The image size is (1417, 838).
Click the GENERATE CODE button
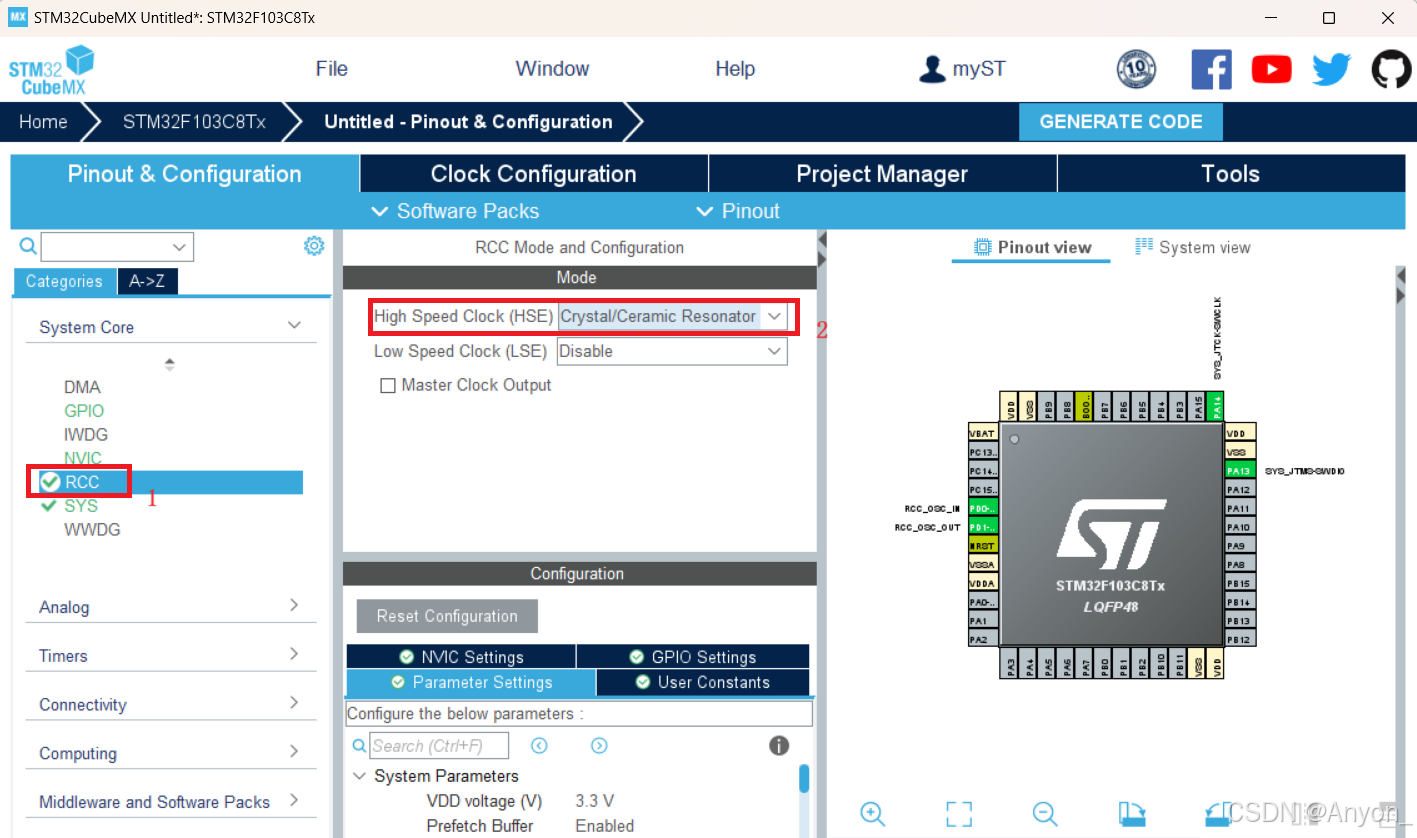pyautogui.click(x=1121, y=122)
